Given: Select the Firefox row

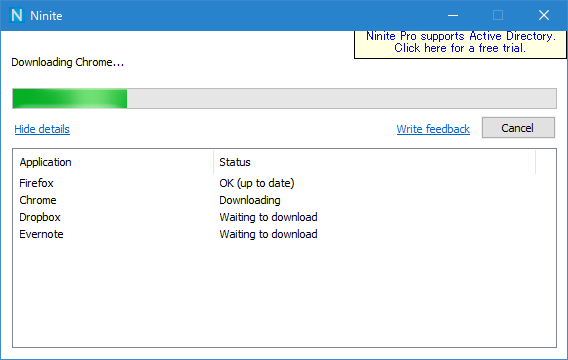Looking at the screenshot, I should pyautogui.click(x=284, y=183).
